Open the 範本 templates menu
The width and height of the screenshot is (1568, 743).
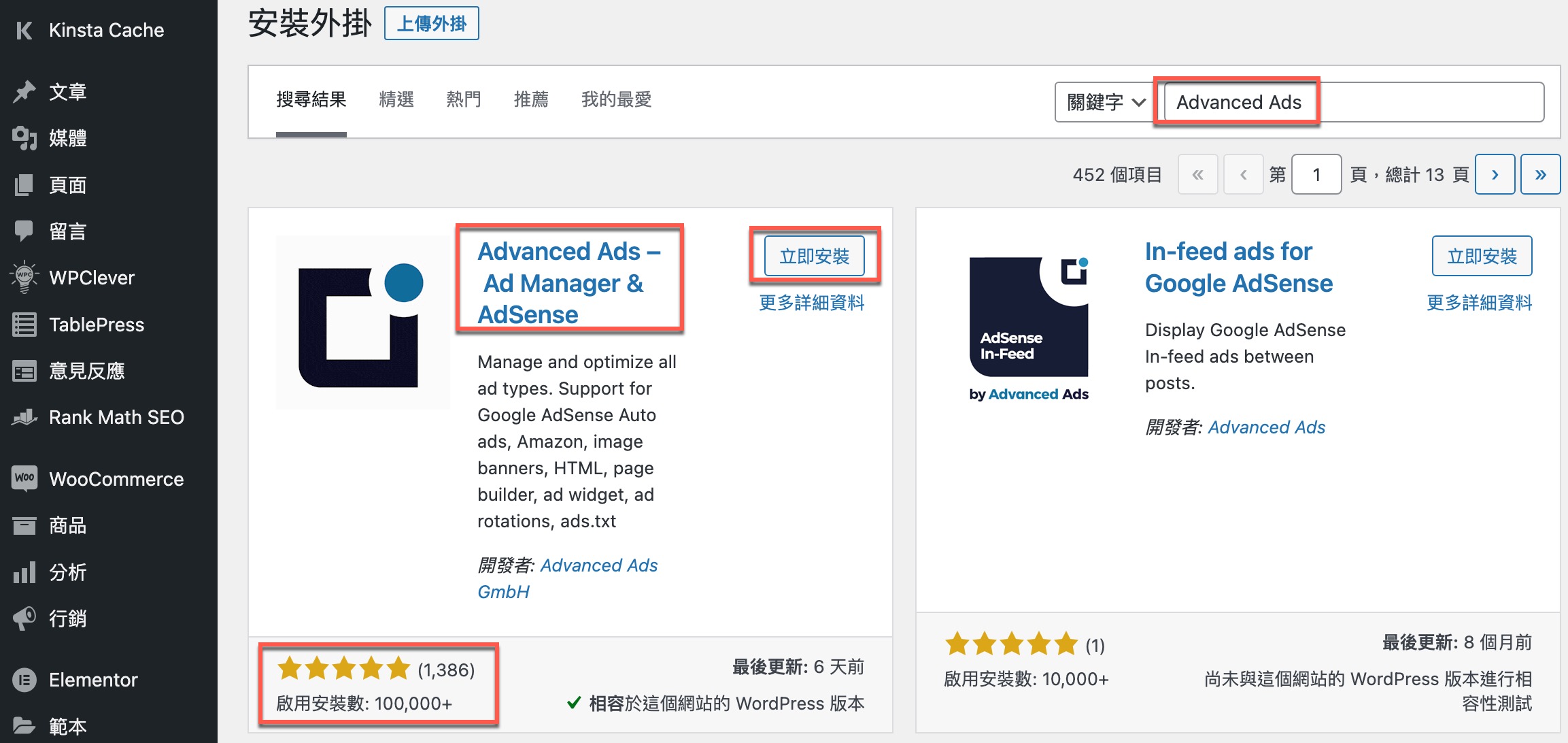(x=109, y=726)
